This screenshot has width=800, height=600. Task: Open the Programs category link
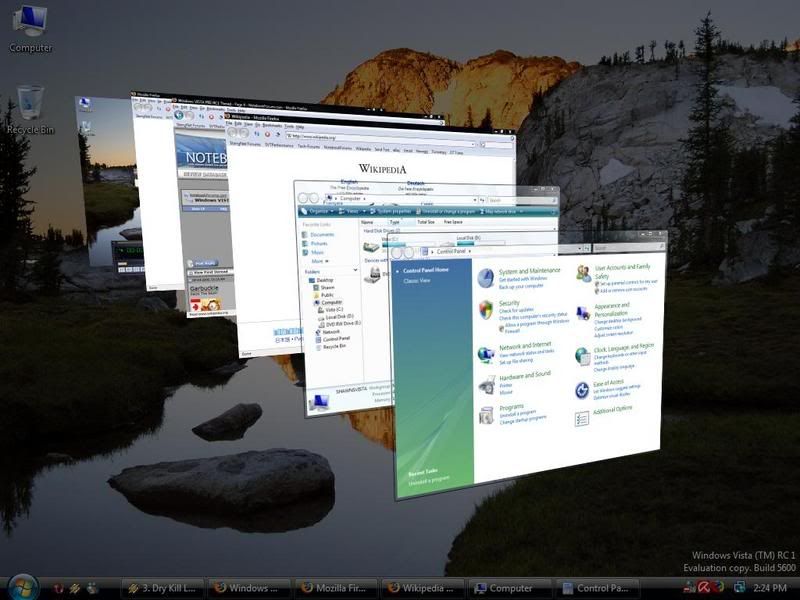coord(512,407)
